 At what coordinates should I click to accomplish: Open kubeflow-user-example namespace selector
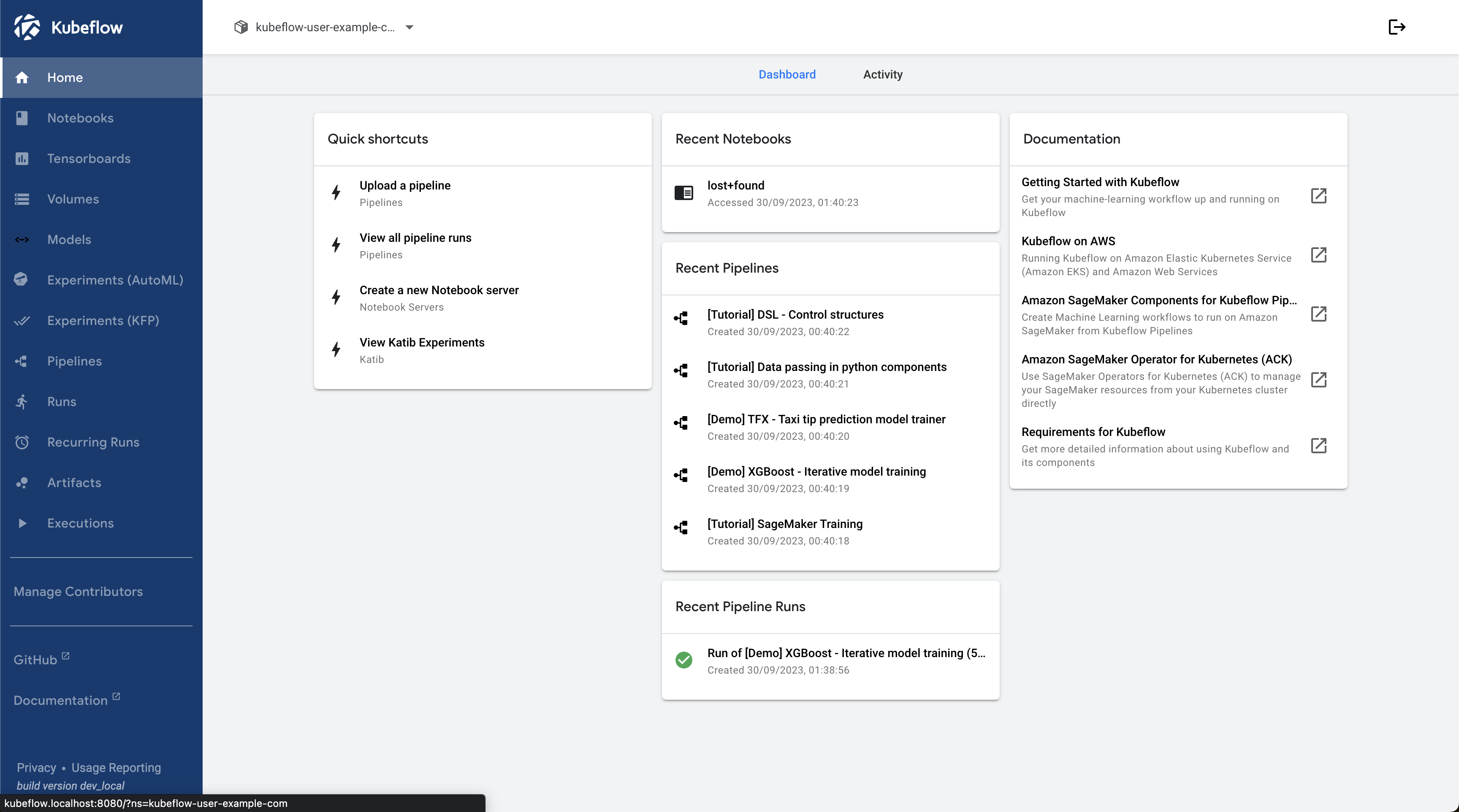[x=325, y=27]
